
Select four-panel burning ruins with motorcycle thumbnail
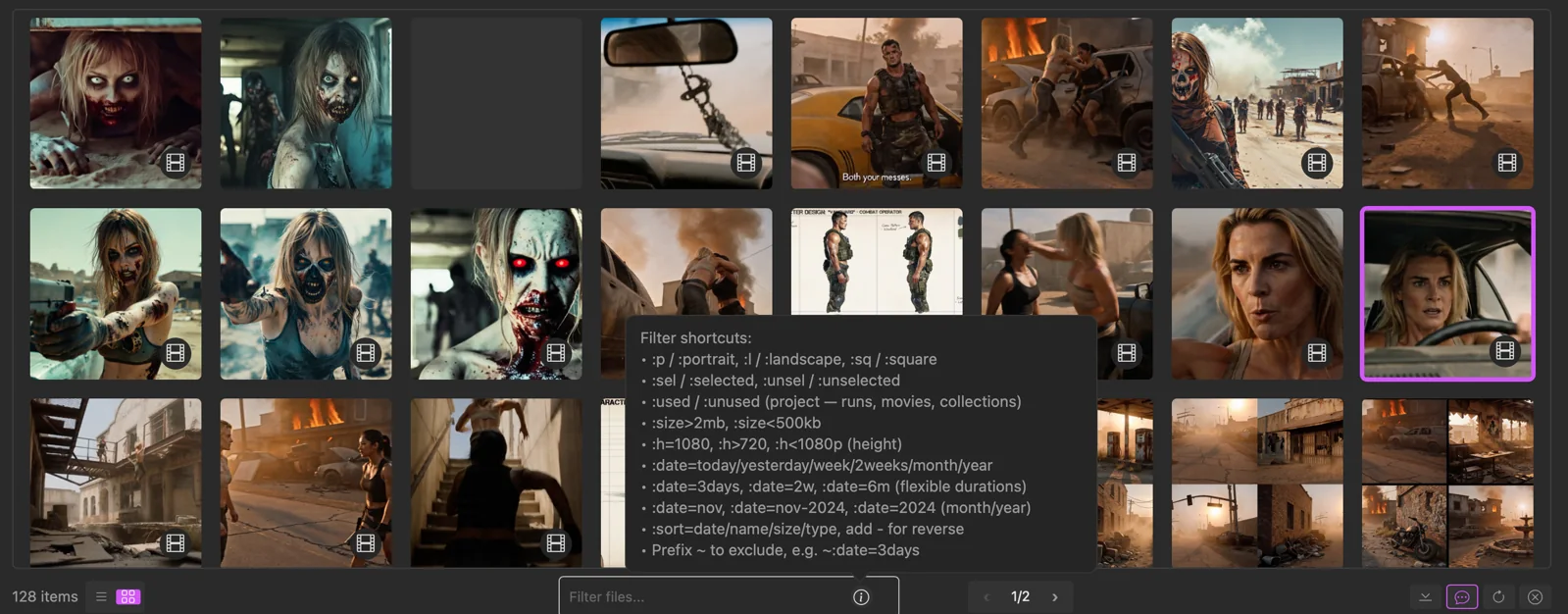click(x=1447, y=483)
